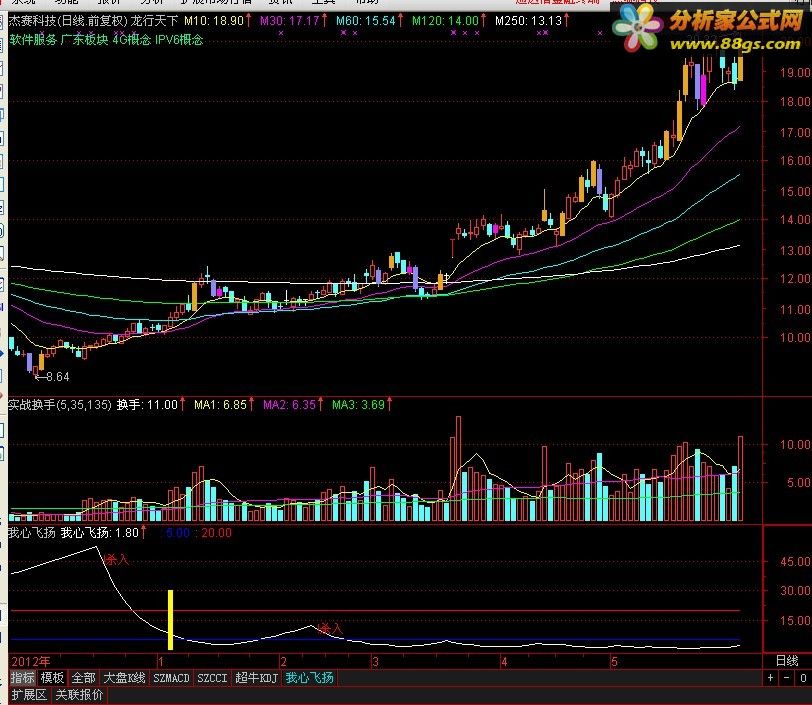Click the M10: 18.90 value
This screenshot has height=705, width=812.
click(214, 21)
